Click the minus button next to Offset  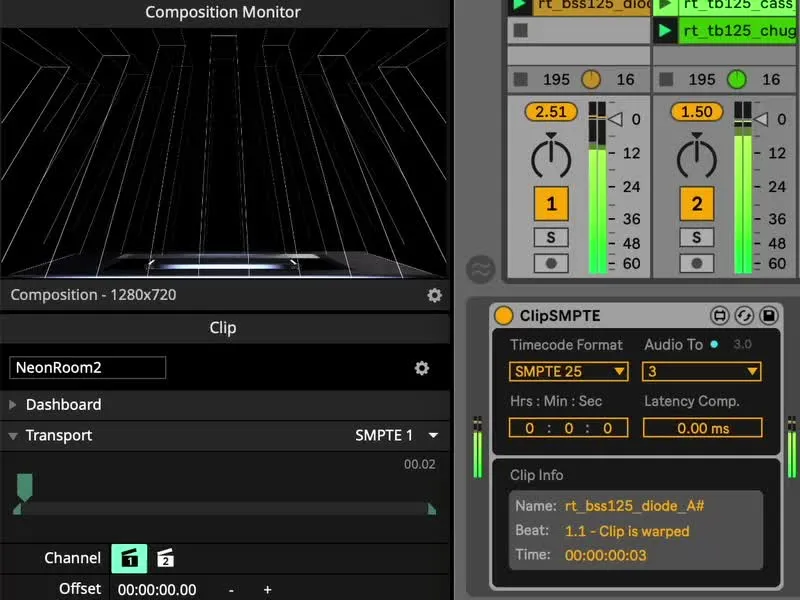[231, 590]
